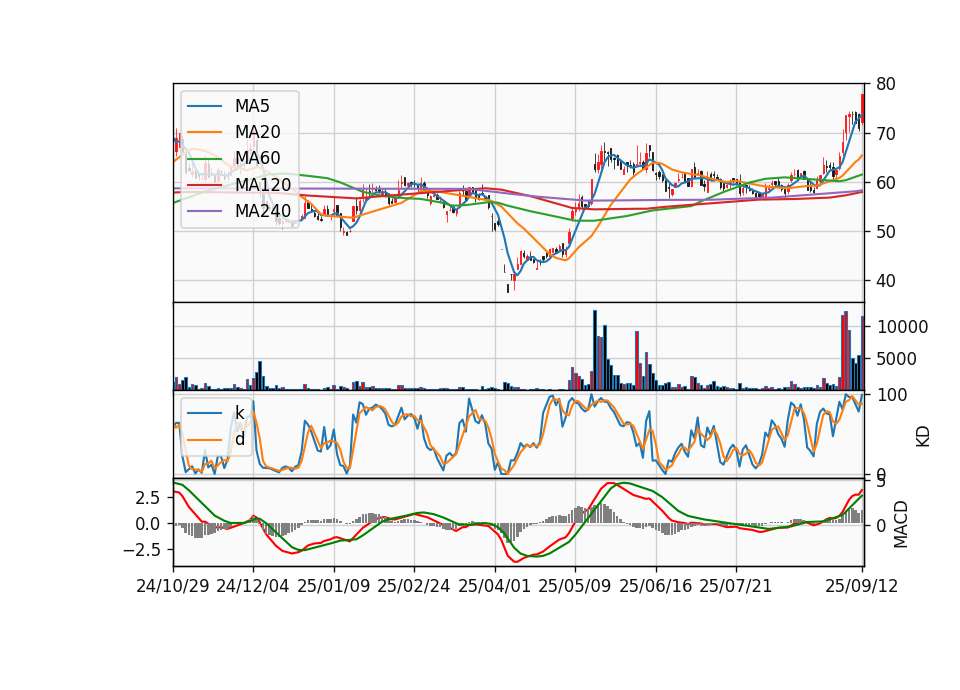
Task: Click the 25/07/21 date axis label
Action: click(x=736, y=586)
